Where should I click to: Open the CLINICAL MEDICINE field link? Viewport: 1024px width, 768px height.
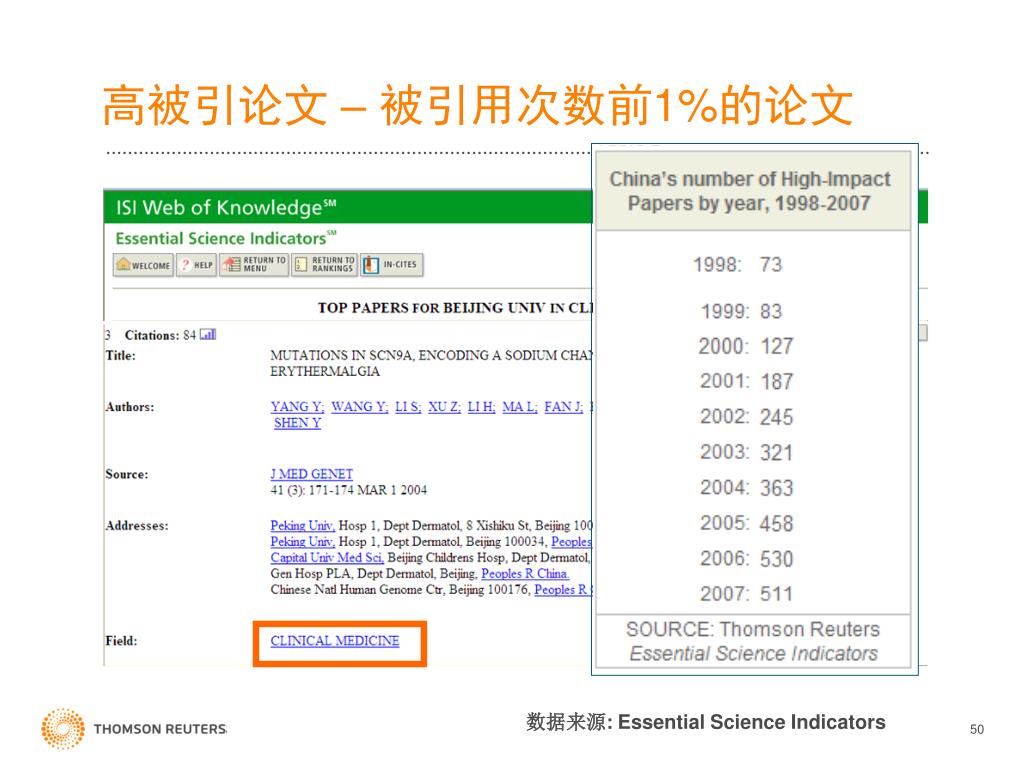click(x=335, y=641)
